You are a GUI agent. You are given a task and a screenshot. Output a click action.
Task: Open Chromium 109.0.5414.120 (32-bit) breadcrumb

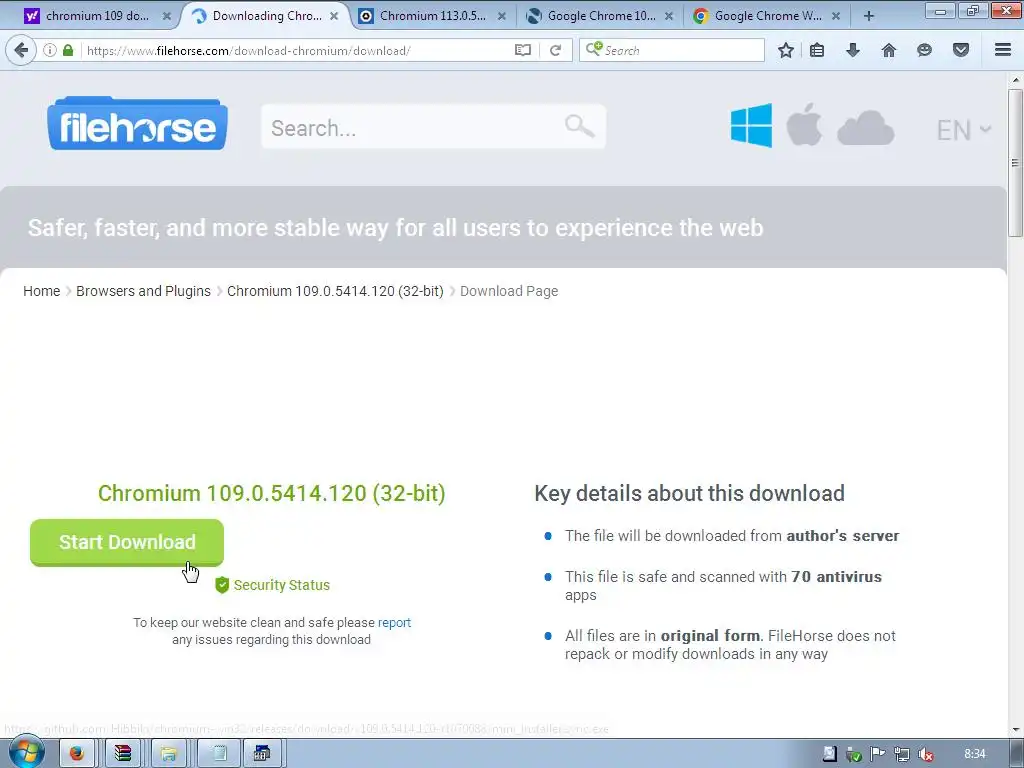(335, 291)
